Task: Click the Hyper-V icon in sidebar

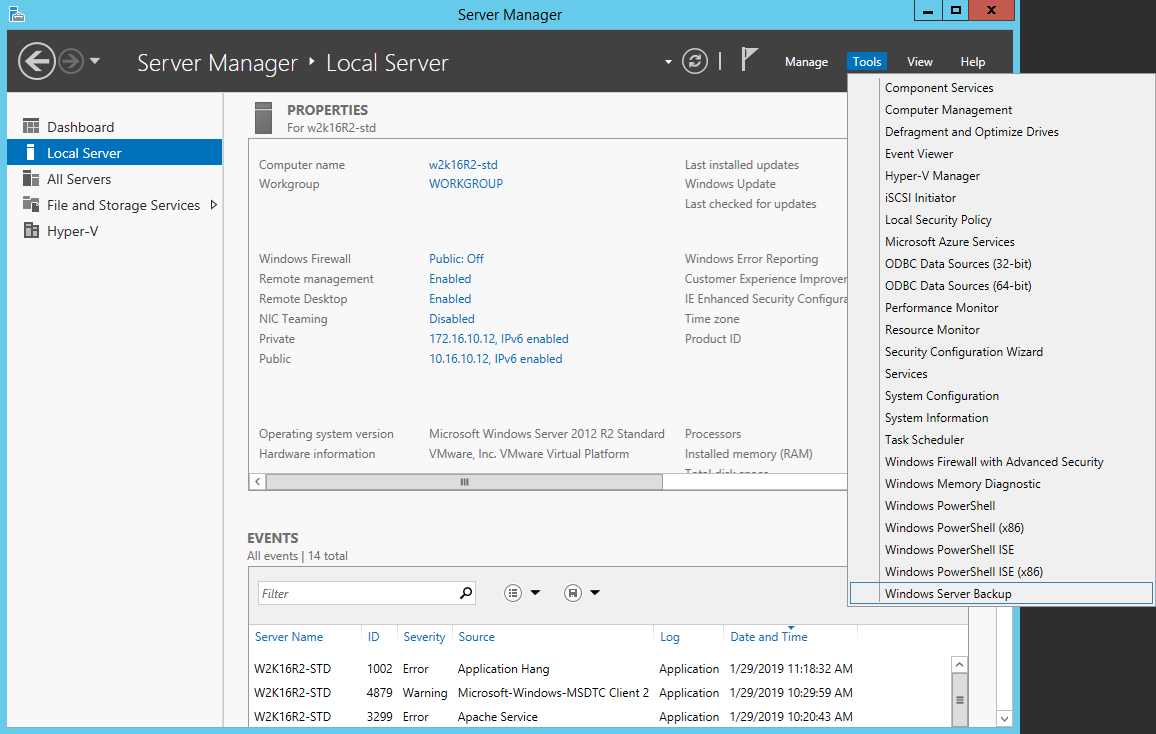Action: 30,231
